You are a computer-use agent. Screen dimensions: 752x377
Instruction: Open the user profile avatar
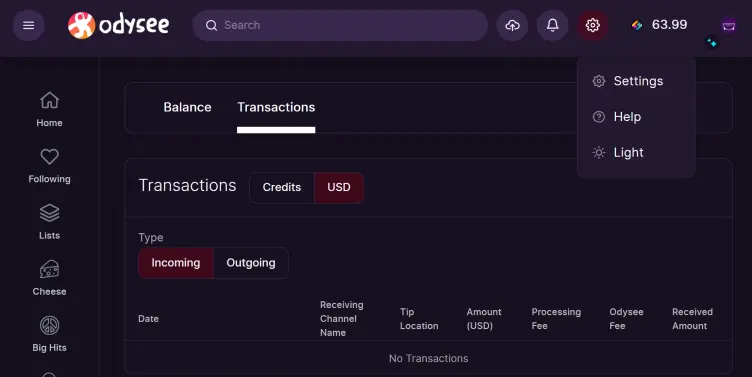pyautogui.click(x=728, y=25)
